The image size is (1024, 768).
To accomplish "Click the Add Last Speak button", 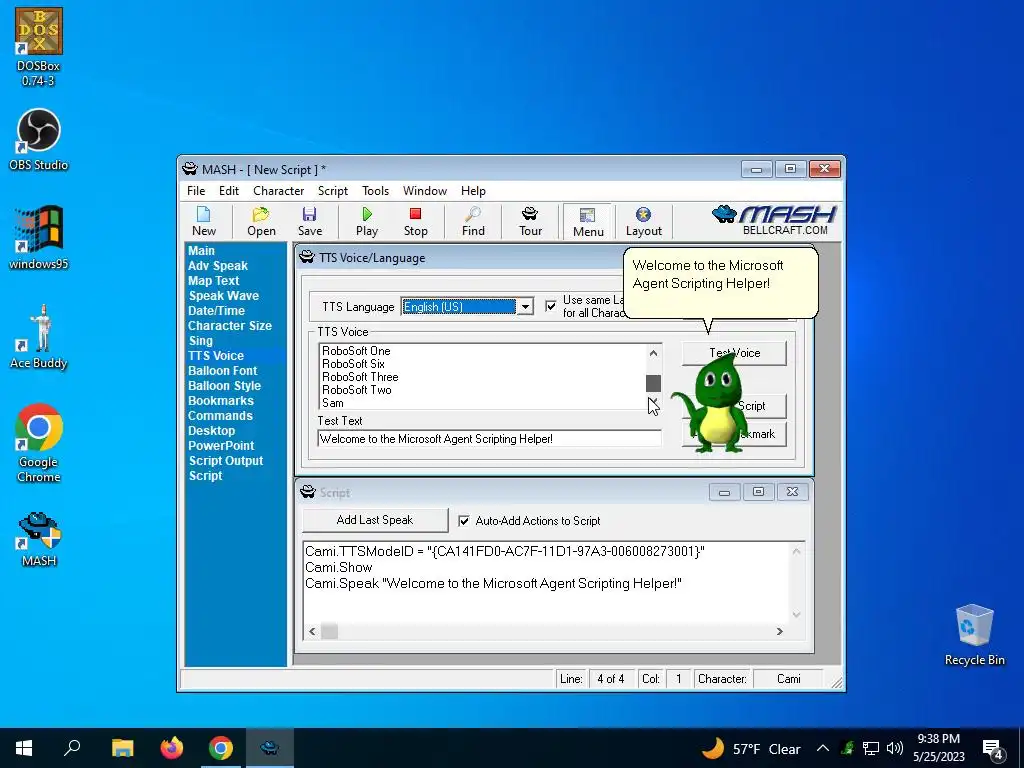I will point(375,520).
